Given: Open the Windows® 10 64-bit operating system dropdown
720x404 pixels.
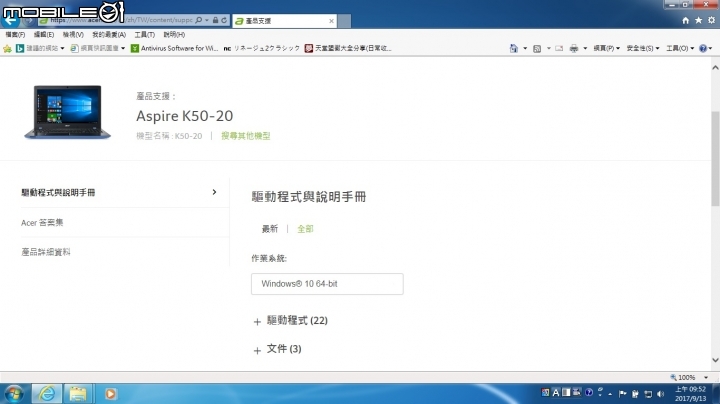Looking at the screenshot, I should tap(327, 284).
